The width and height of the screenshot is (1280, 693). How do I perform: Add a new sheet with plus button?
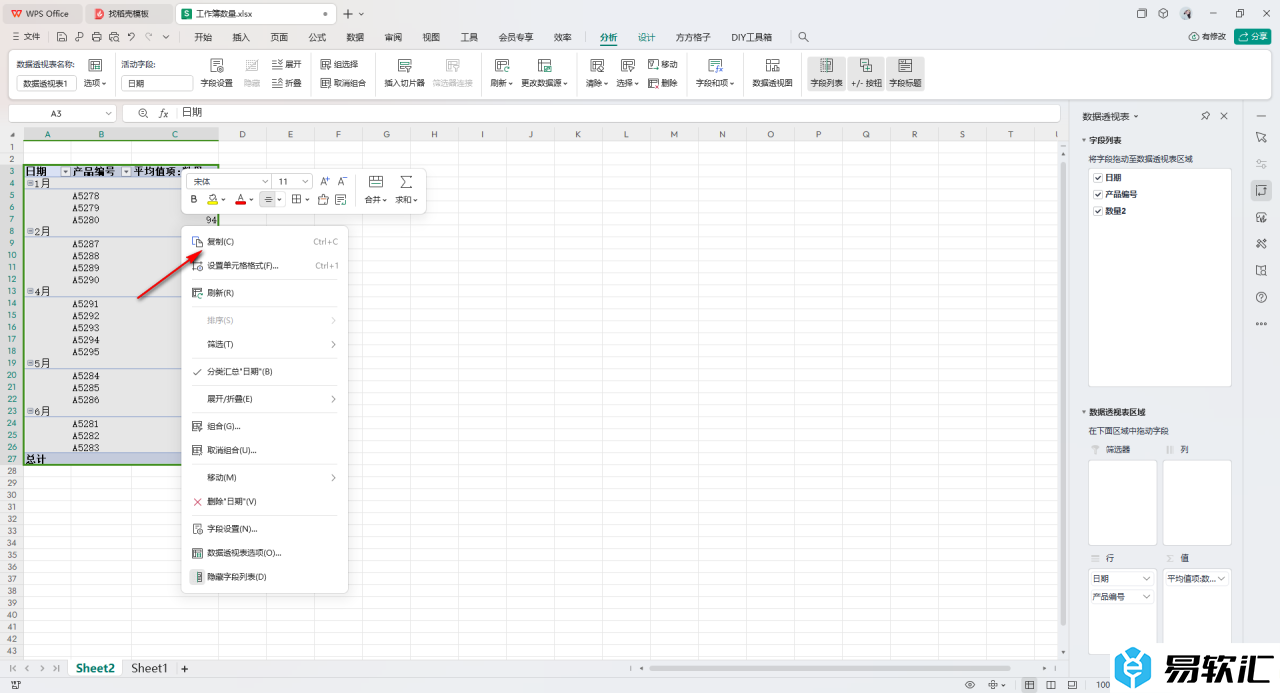[184, 668]
